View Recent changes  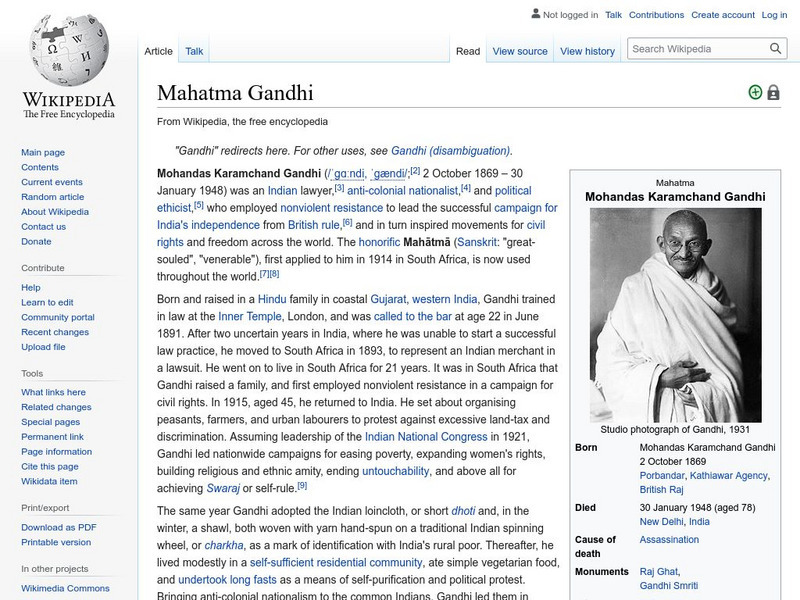[55, 332]
